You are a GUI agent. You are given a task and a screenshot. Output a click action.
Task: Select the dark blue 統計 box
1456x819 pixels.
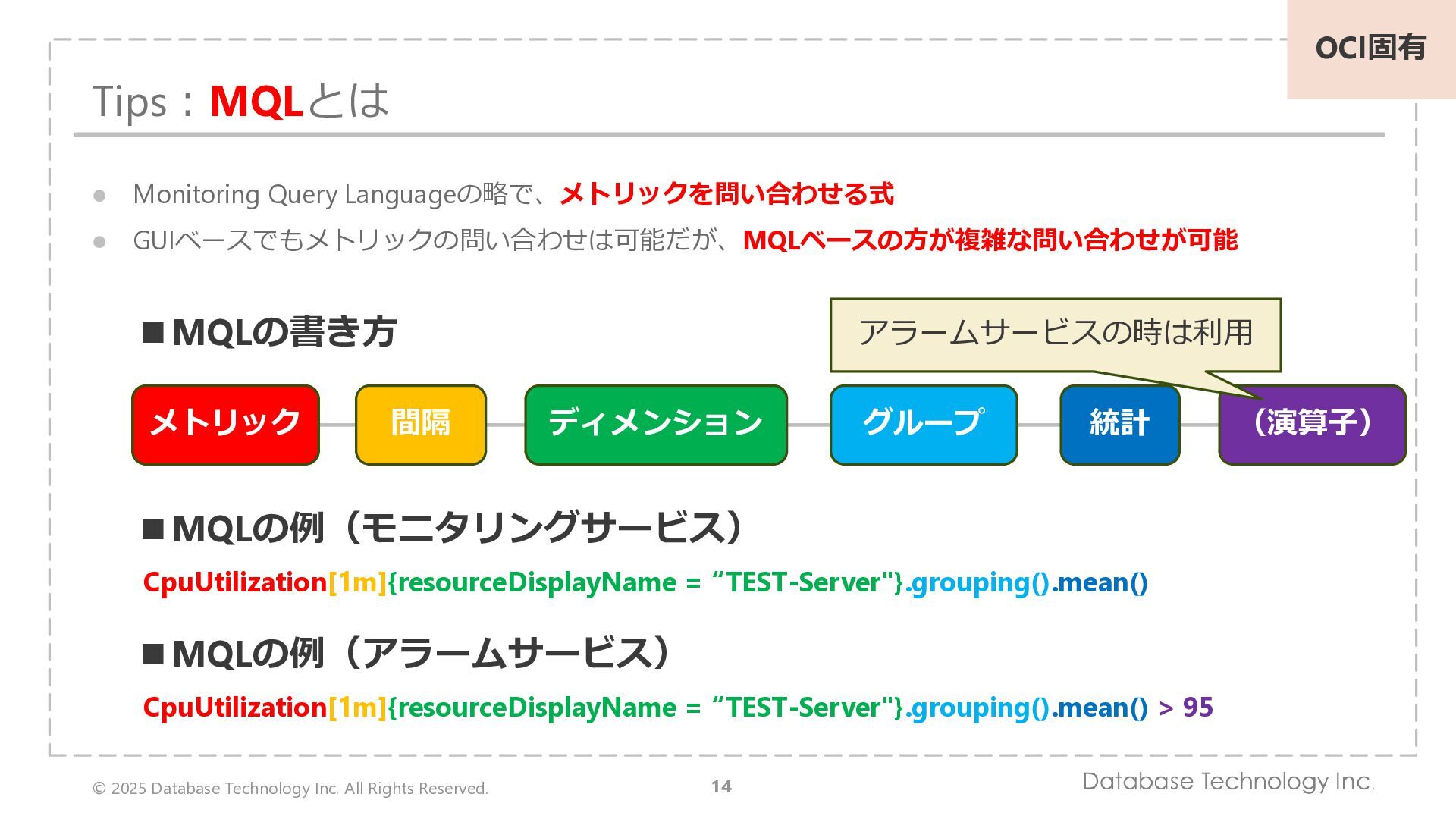[x=1119, y=425]
